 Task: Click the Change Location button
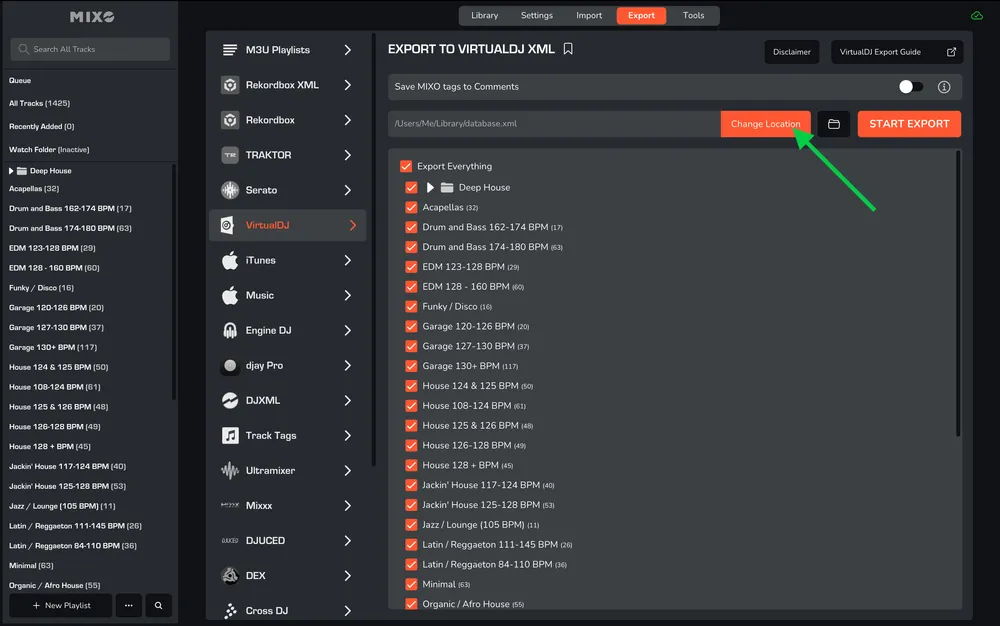[x=765, y=123]
